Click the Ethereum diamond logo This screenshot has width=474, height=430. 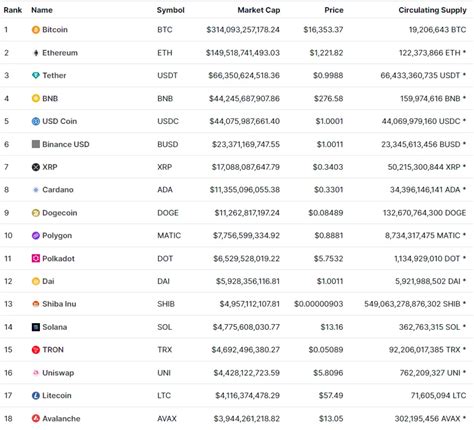click(x=36, y=53)
